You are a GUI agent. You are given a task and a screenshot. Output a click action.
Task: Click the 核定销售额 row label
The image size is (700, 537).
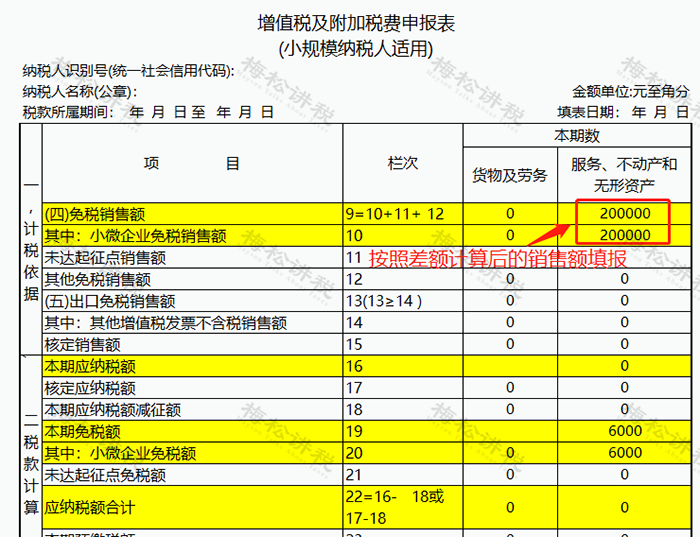click(x=82, y=345)
